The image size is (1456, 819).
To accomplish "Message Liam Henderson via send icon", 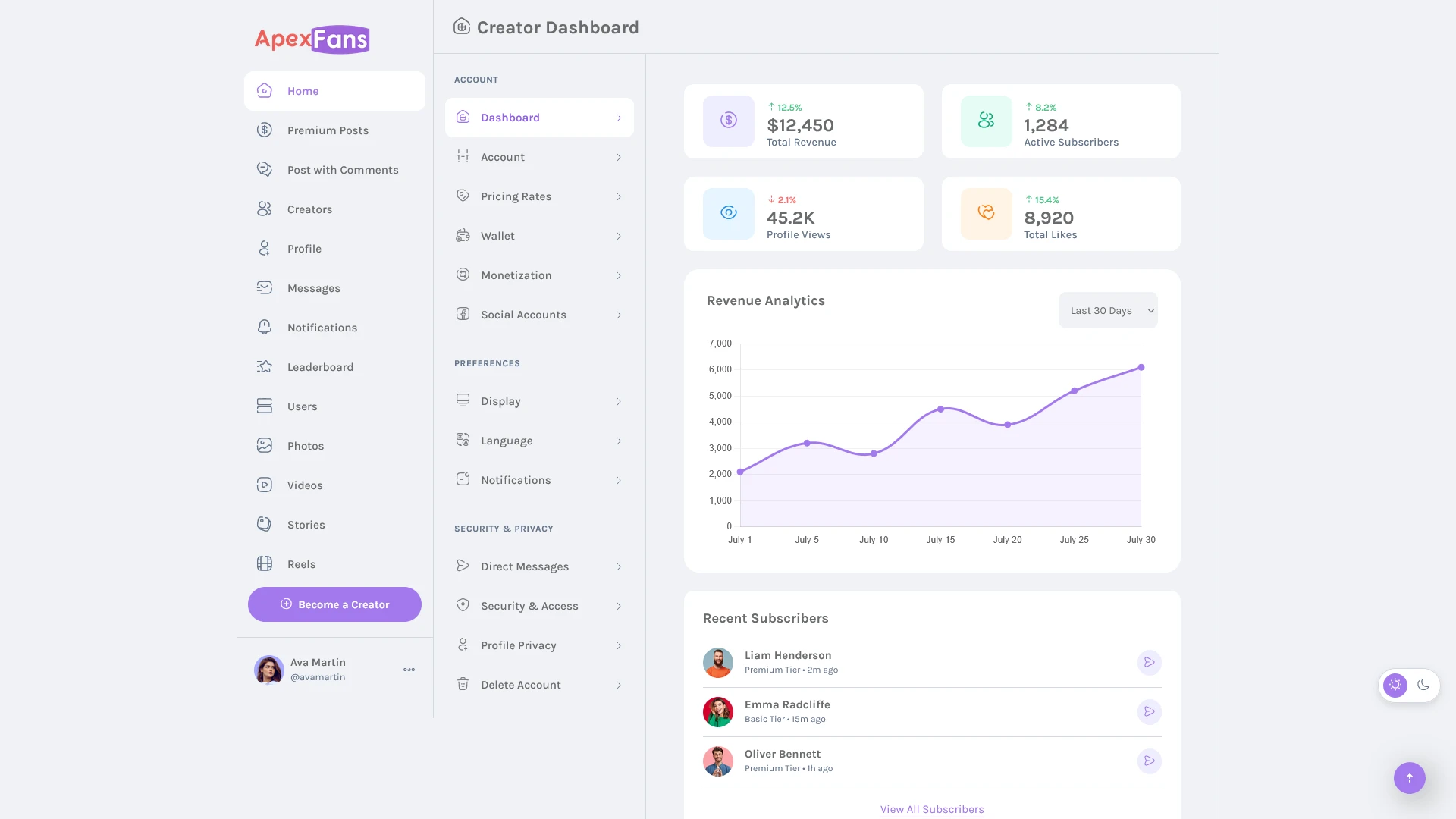I will click(x=1150, y=663).
